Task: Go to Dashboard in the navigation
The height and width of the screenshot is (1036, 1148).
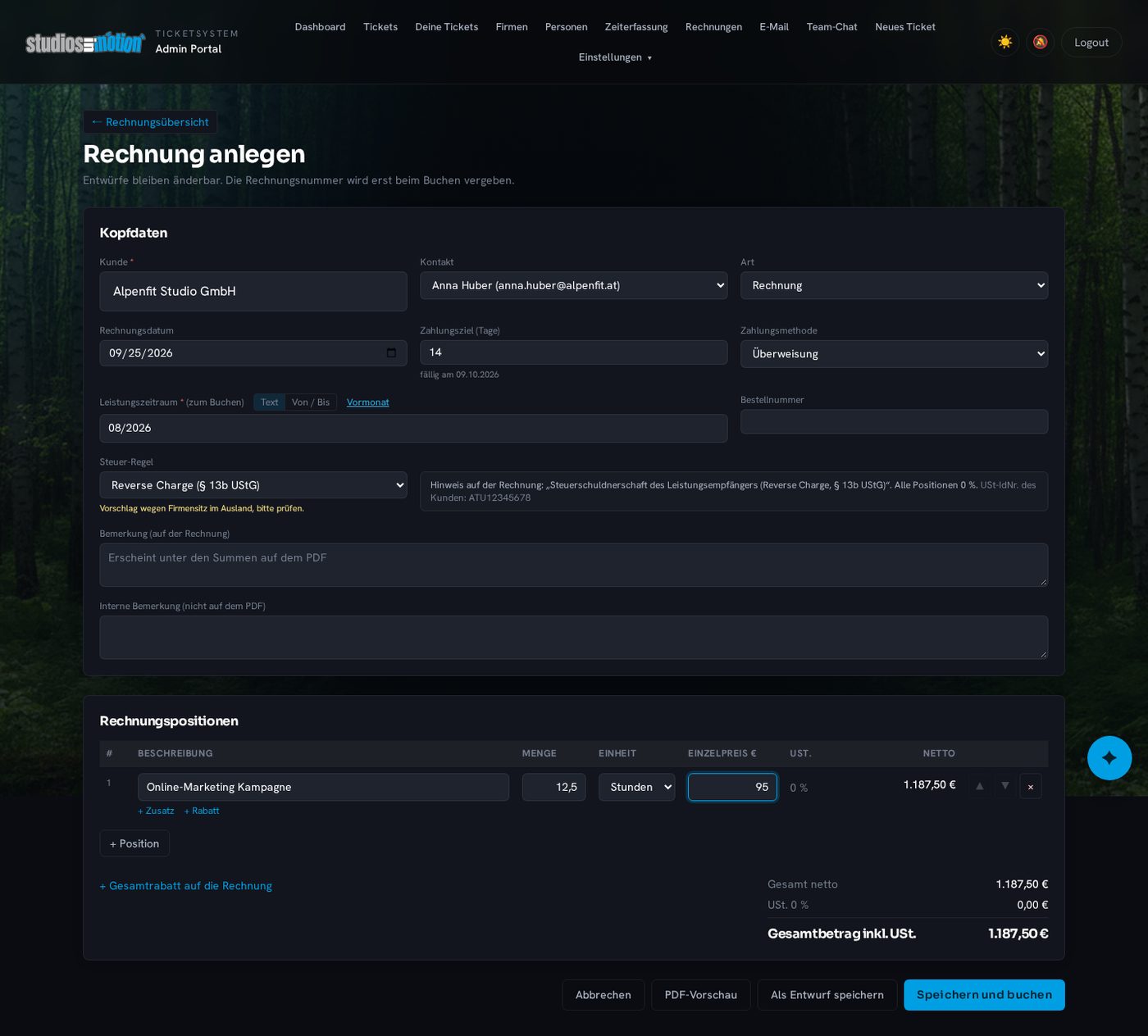Action: point(321,27)
